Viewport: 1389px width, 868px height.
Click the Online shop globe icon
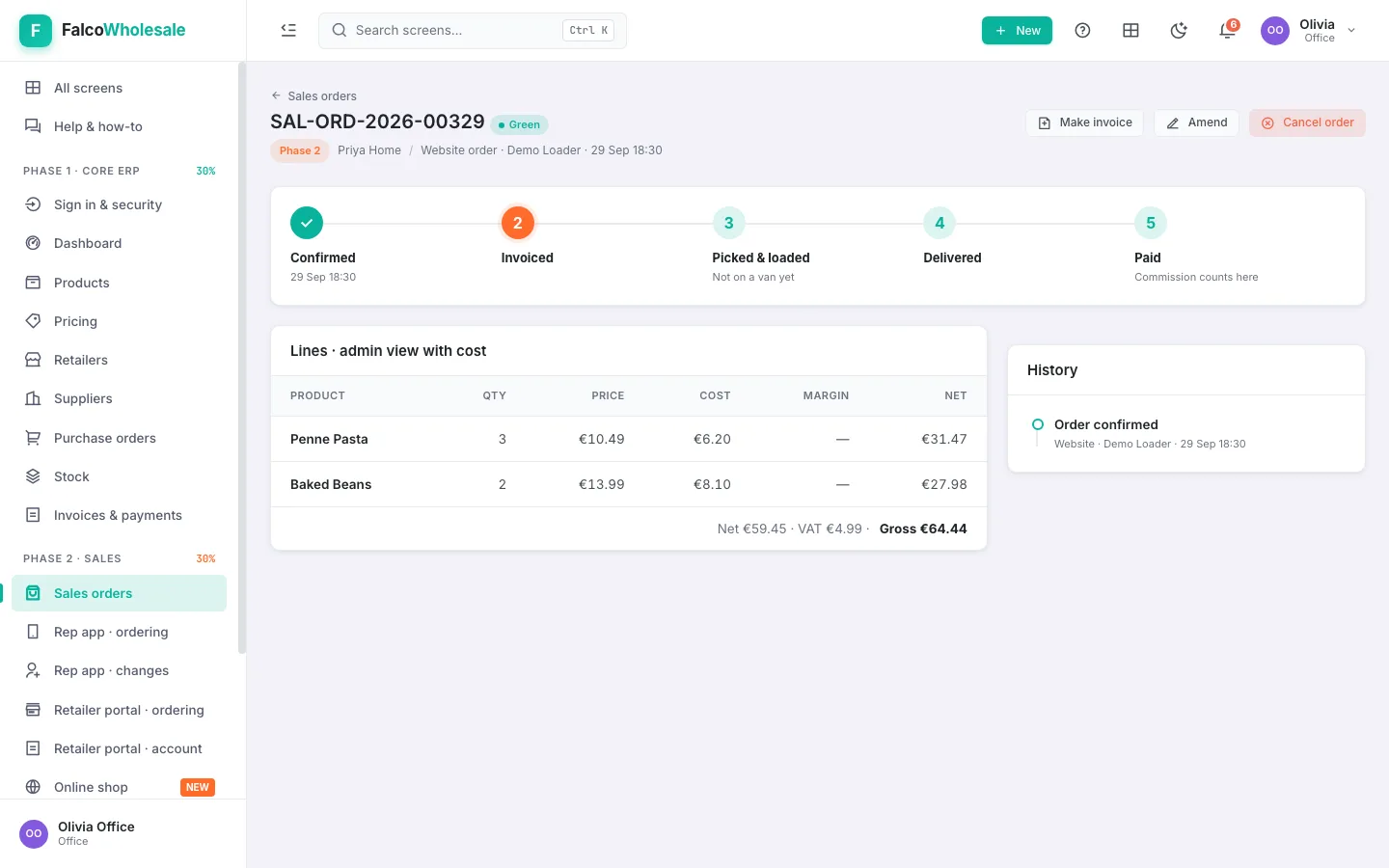33,787
